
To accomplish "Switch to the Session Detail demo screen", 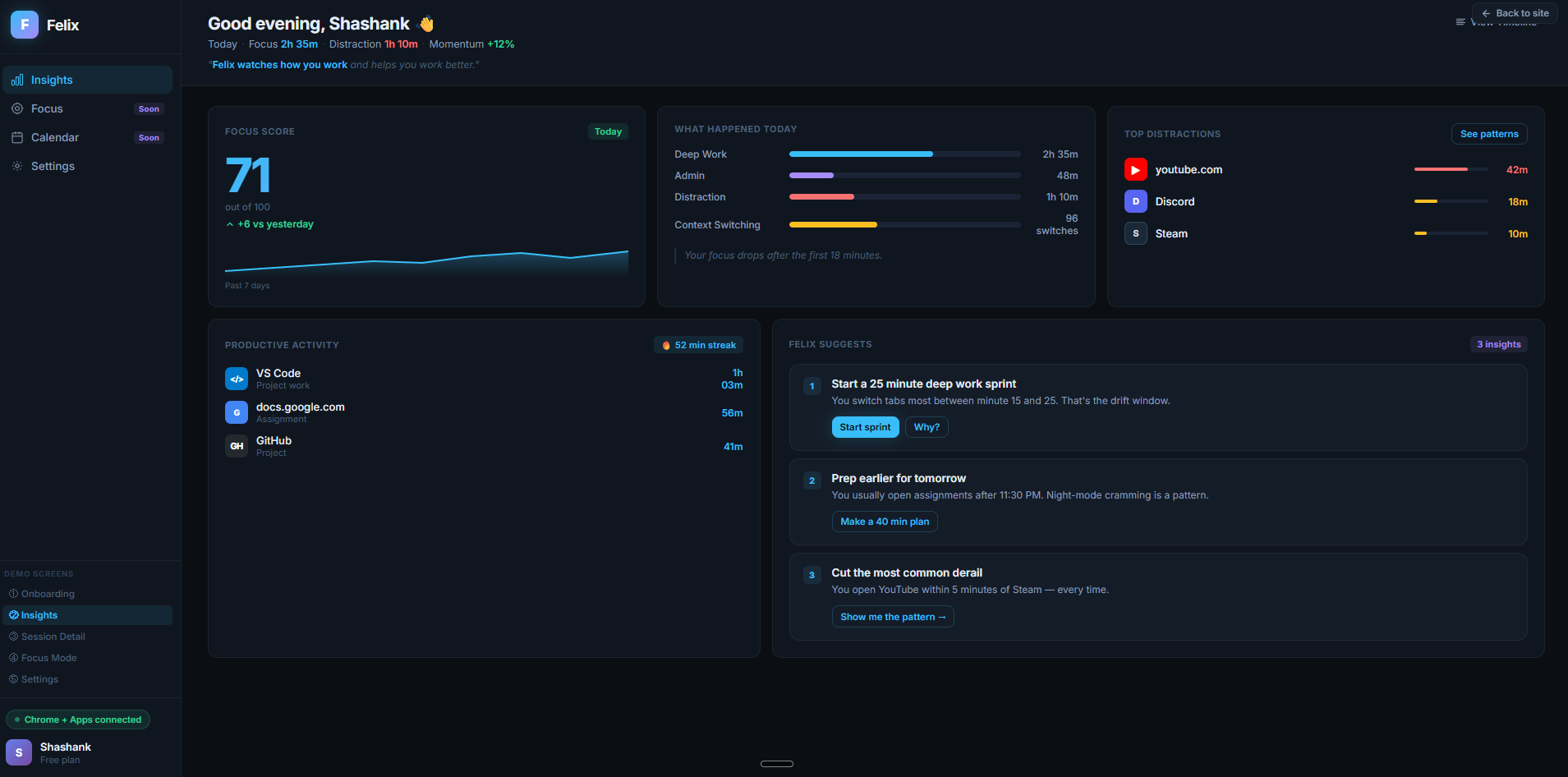I will click(x=53, y=636).
